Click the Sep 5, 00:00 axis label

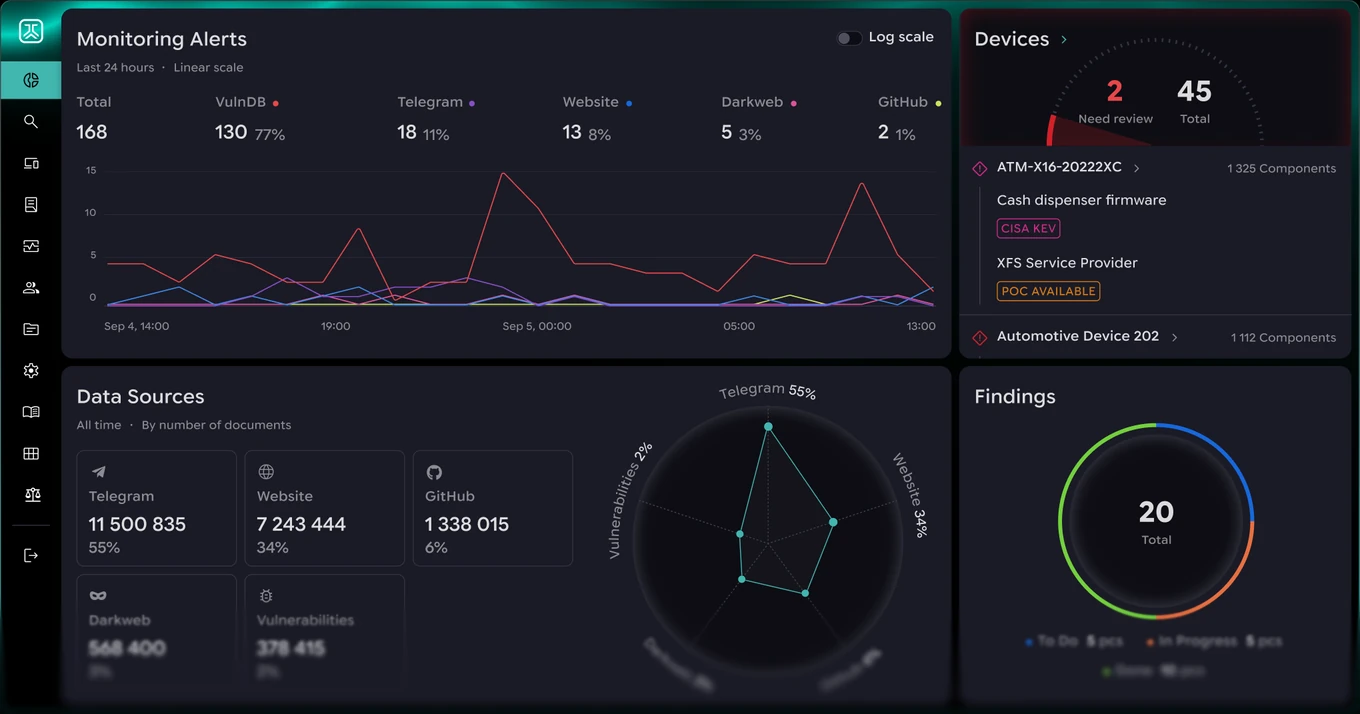pyautogui.click(x=537, y=326)
